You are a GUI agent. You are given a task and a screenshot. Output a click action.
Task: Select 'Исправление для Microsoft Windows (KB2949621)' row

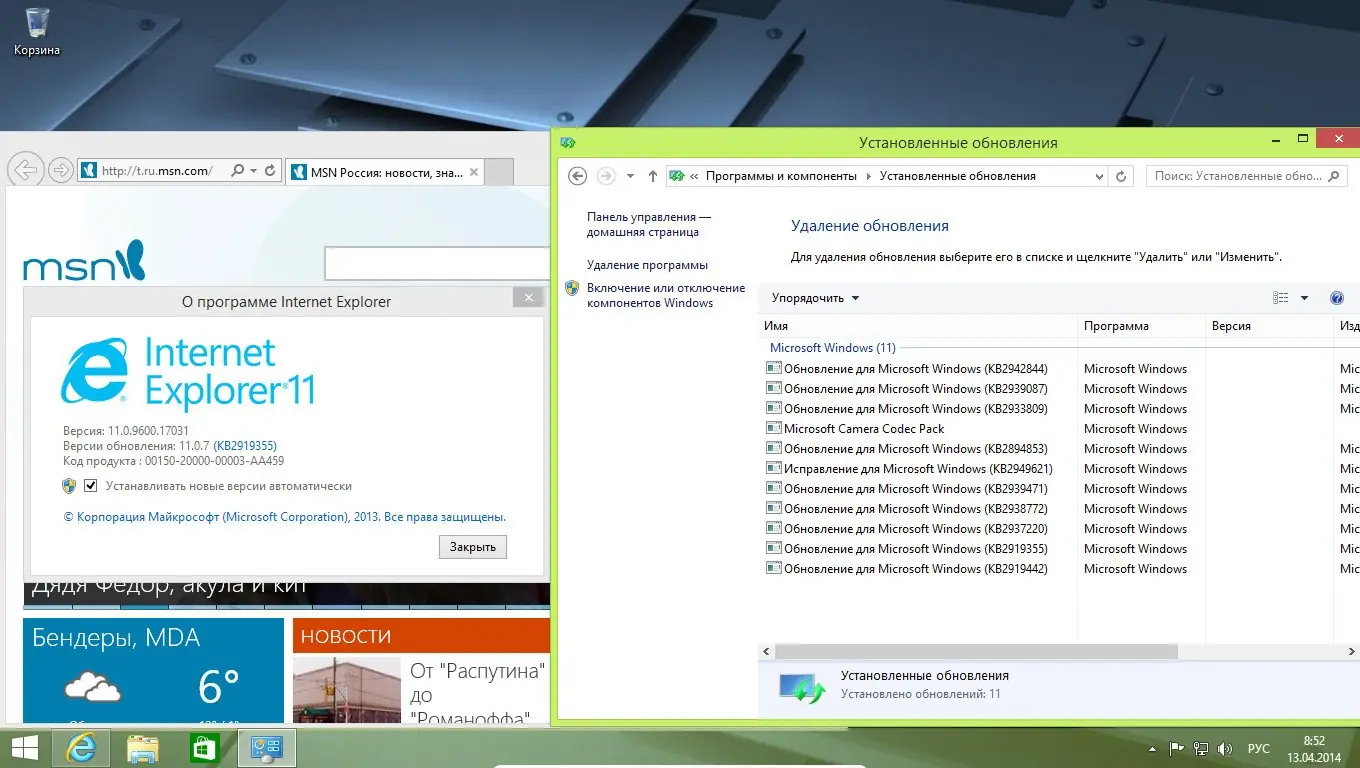tap(909, 469)
